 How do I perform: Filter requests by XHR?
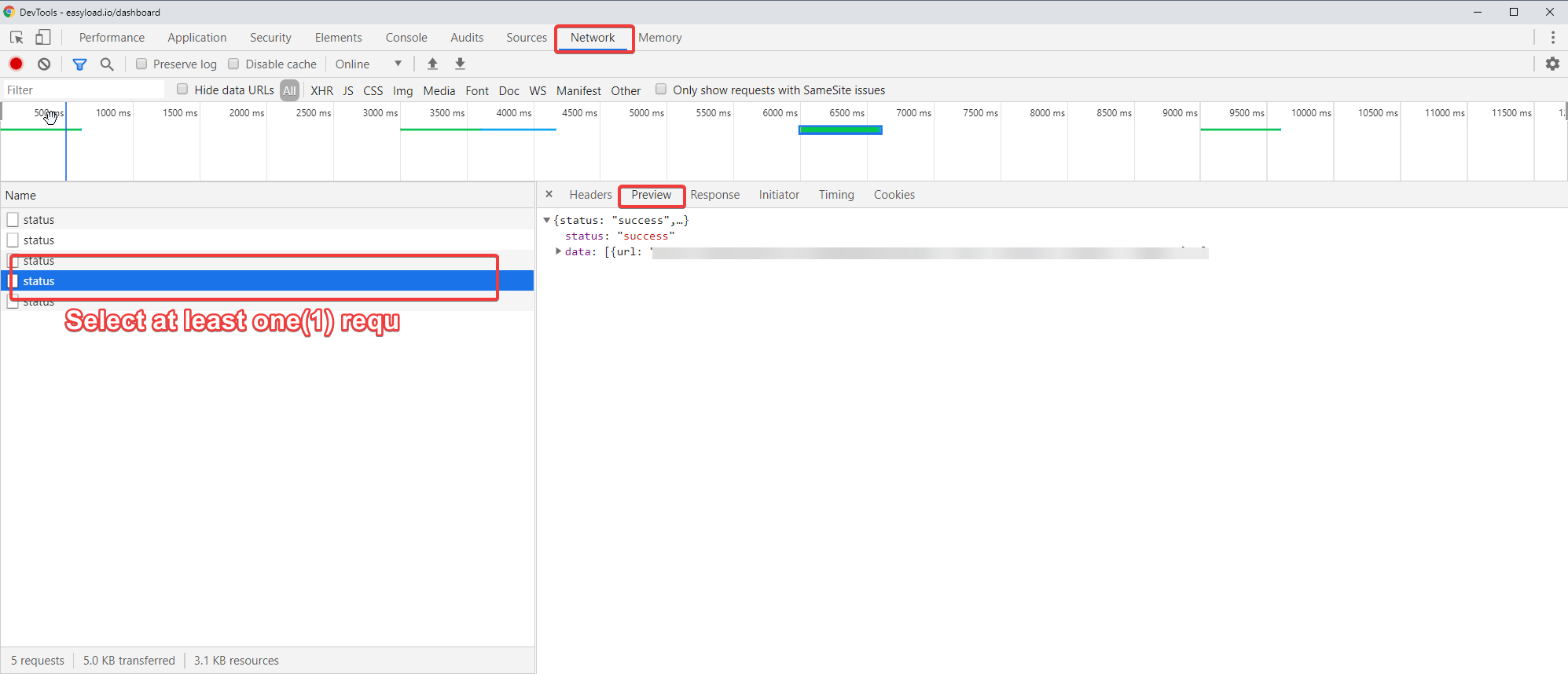(x=322, y=90)
